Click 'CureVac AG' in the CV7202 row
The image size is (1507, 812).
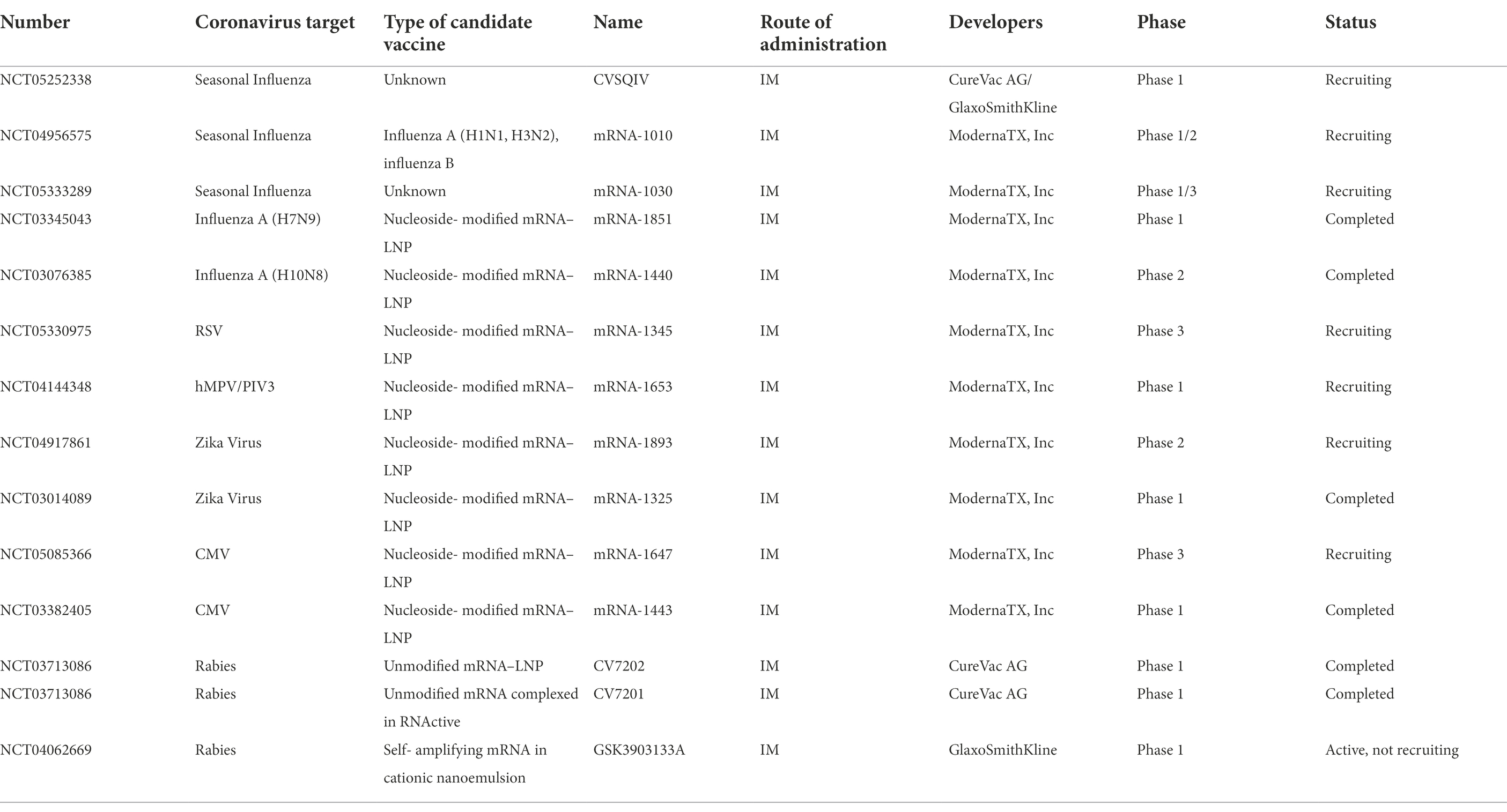987,666
